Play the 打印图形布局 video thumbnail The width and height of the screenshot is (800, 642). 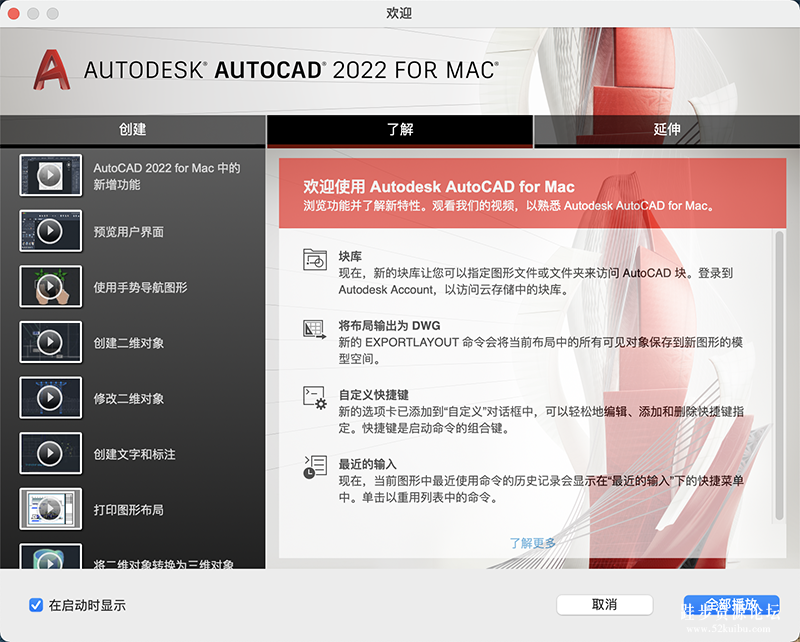pos(51,509)
